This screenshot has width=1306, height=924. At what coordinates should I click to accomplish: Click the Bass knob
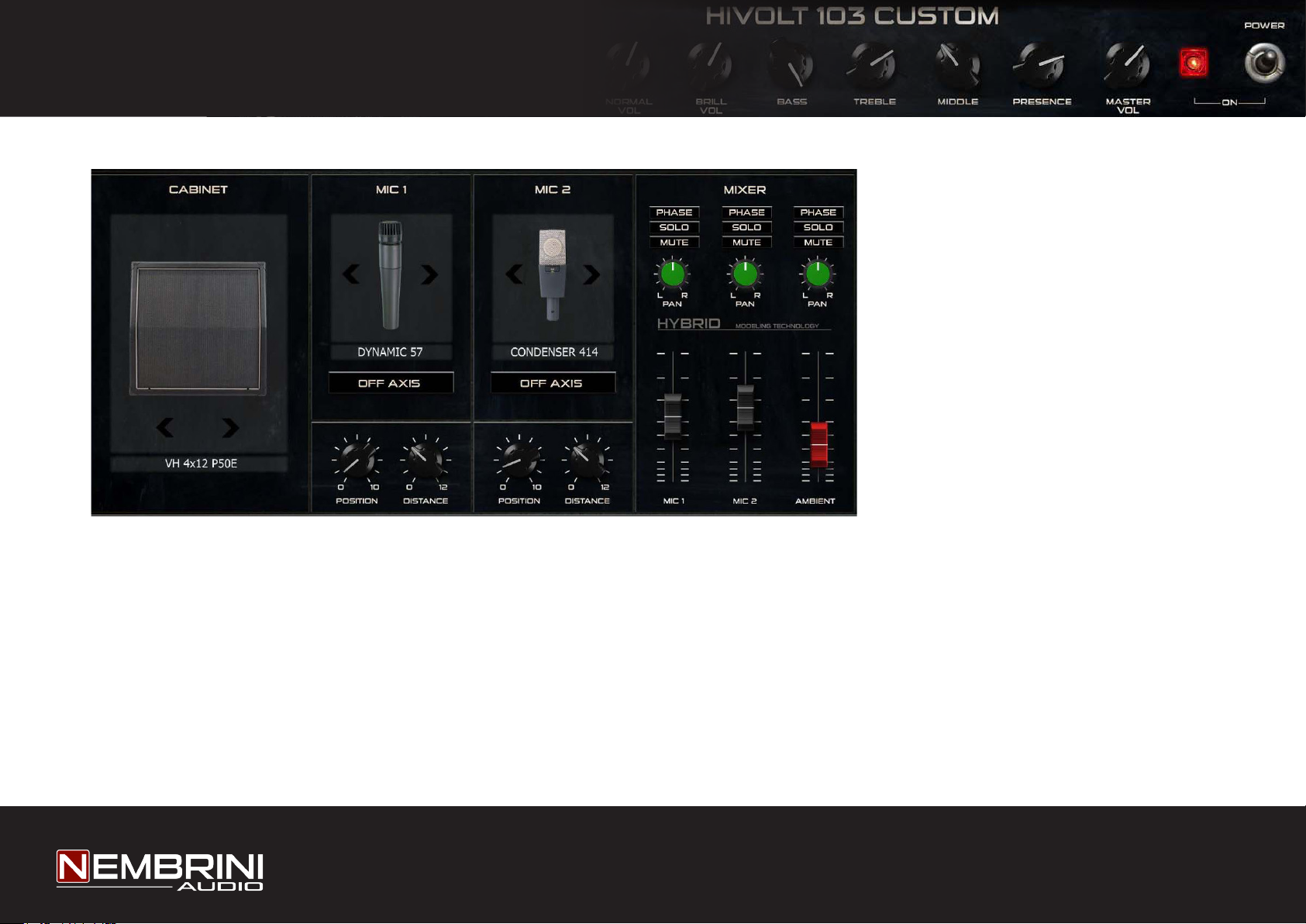[x=791, y=65]
